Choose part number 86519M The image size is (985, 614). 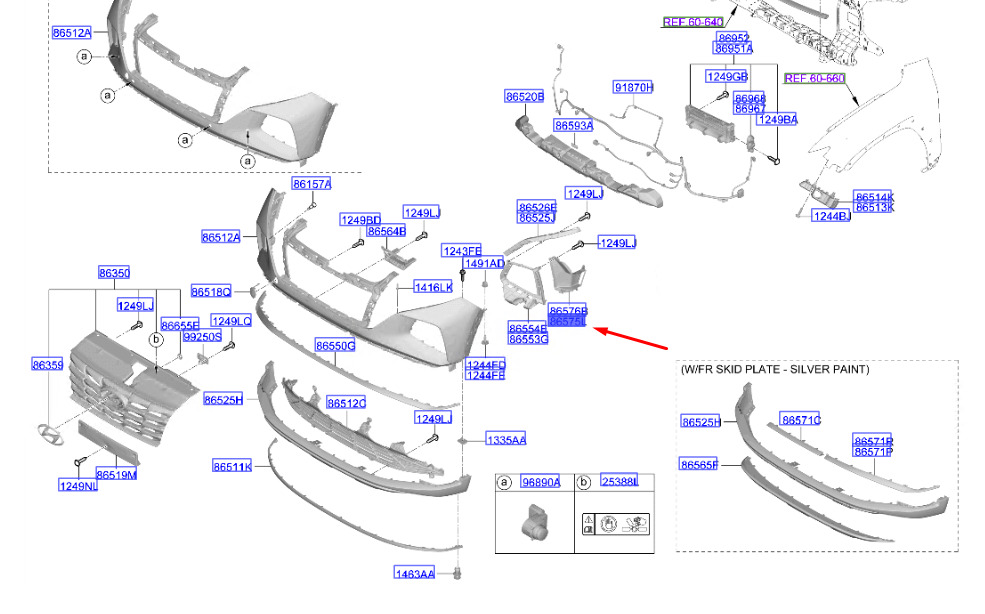[116, 474]
